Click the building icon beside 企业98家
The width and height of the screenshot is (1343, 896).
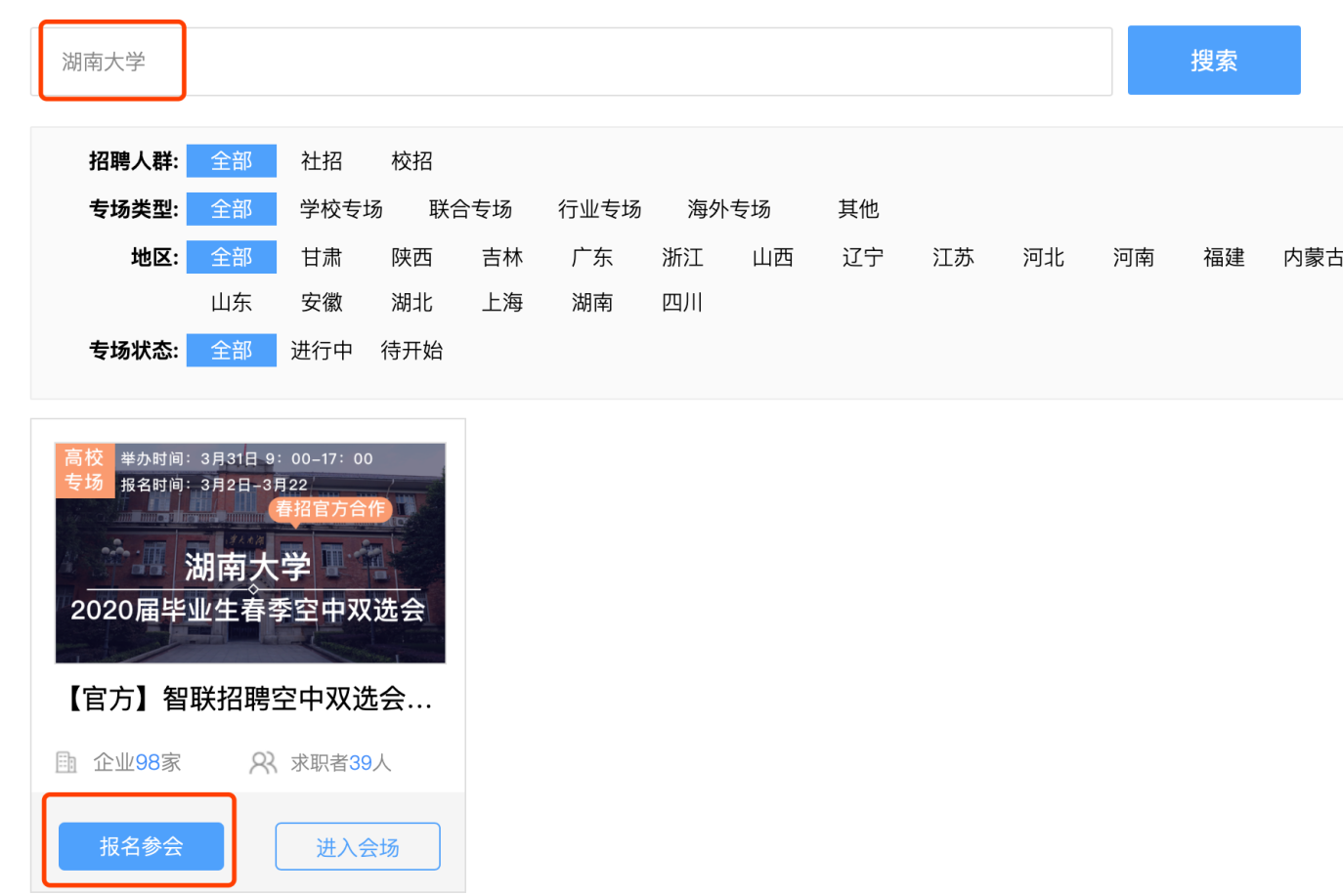coord(66,762)
